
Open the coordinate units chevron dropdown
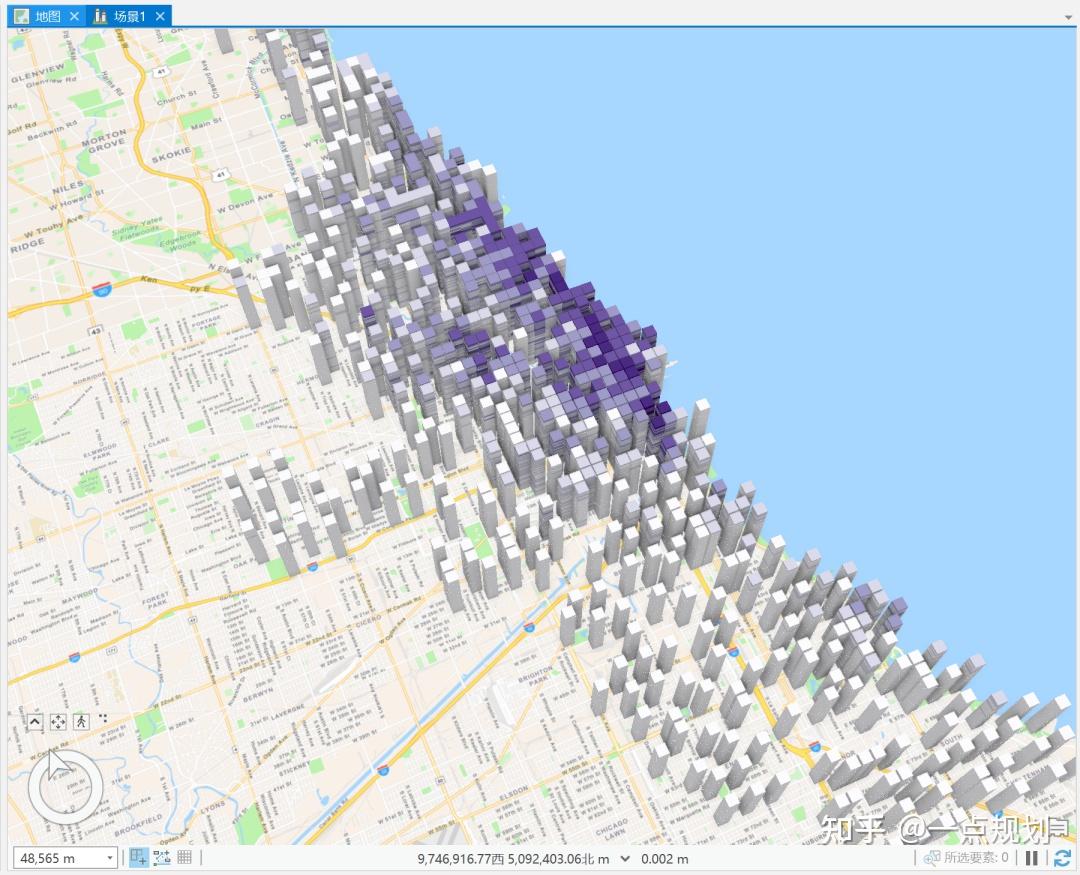[628, 859]
